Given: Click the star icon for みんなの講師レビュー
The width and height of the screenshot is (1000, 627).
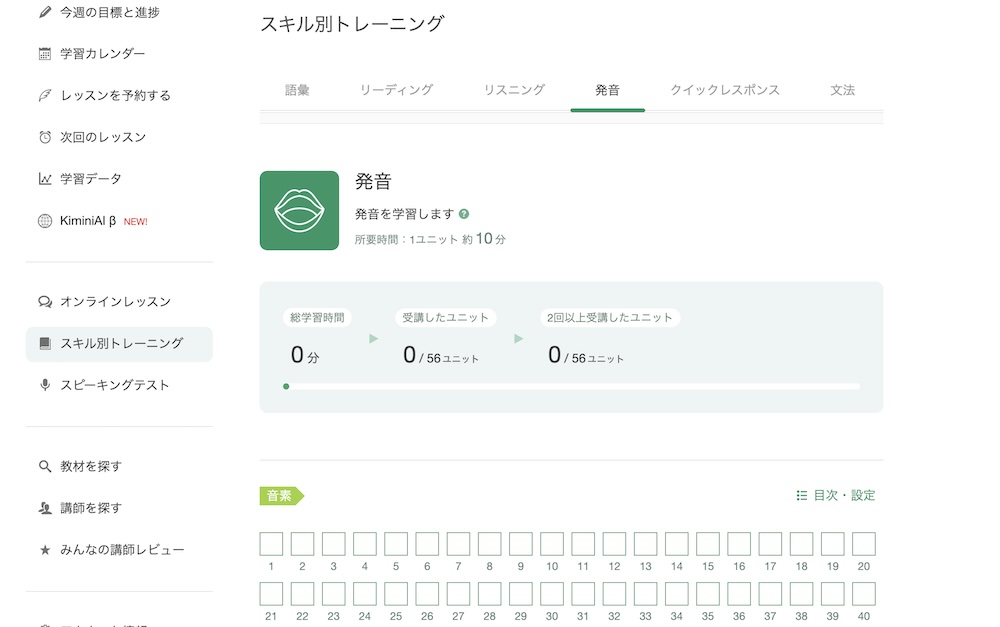Looking at the screenshot, I should coord(45,550).
